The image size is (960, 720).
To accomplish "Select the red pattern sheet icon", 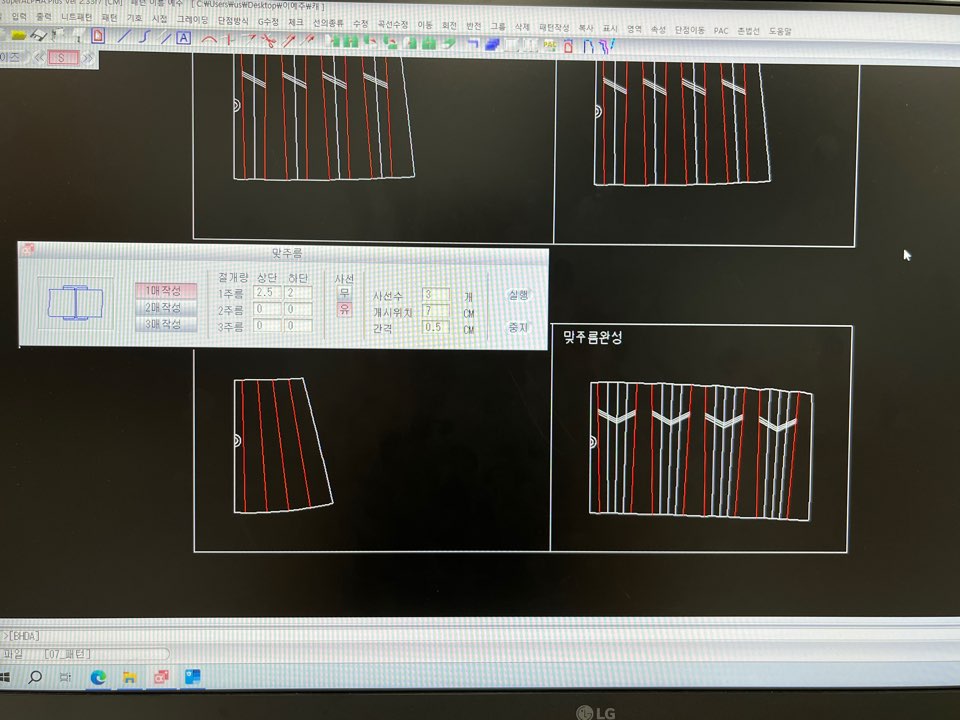I will 97,36.
